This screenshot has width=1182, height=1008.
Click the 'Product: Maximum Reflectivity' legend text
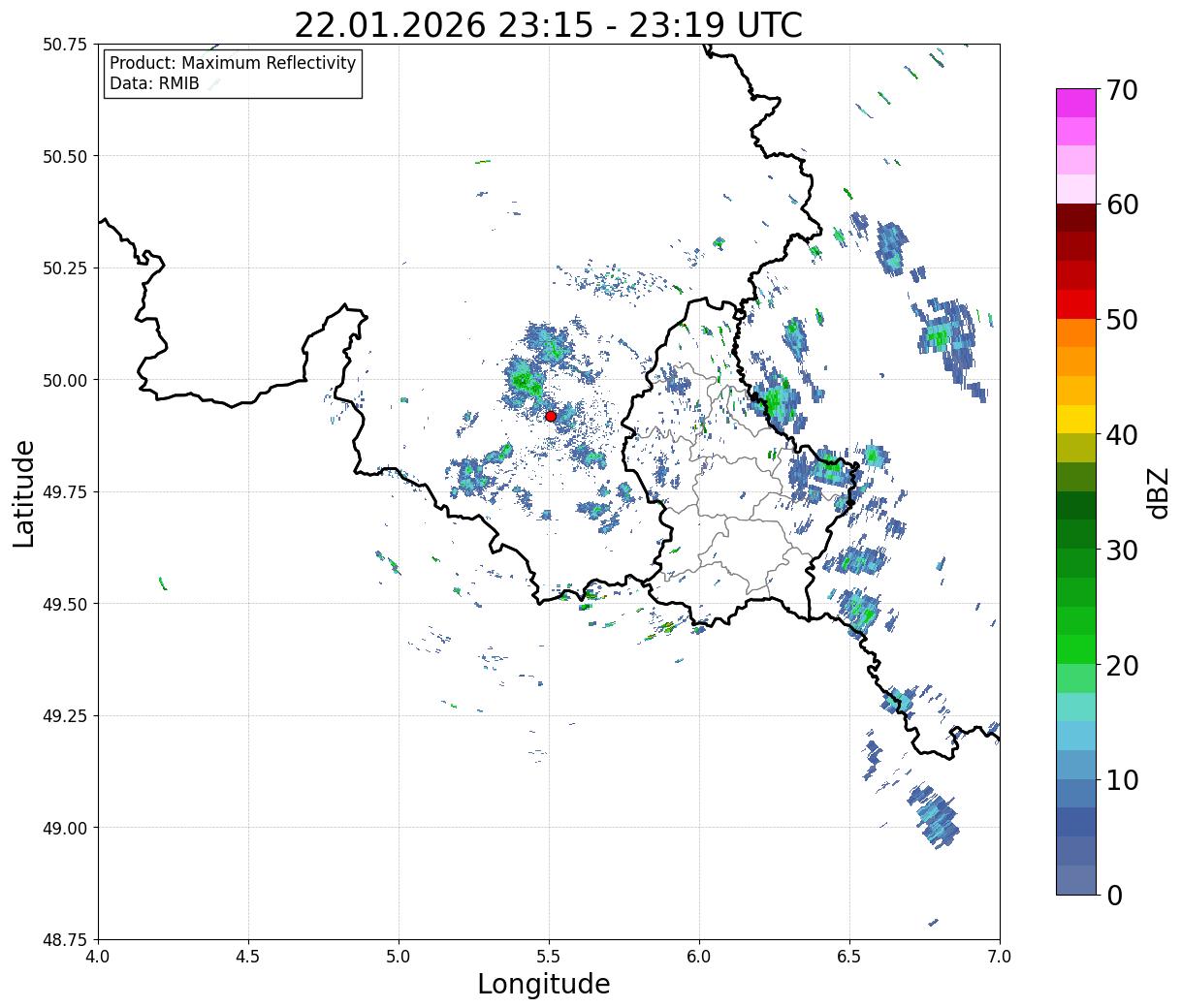click(x=233, y=63)
